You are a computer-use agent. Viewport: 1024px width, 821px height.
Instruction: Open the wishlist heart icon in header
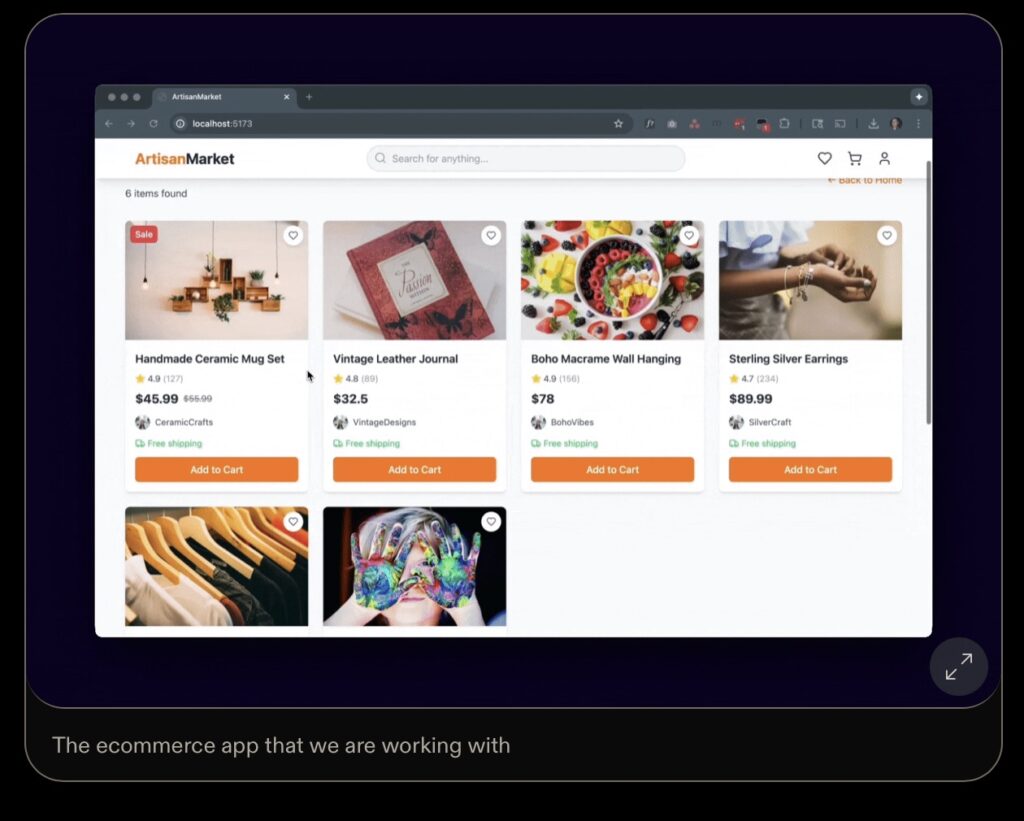click(x=824, y=159)
